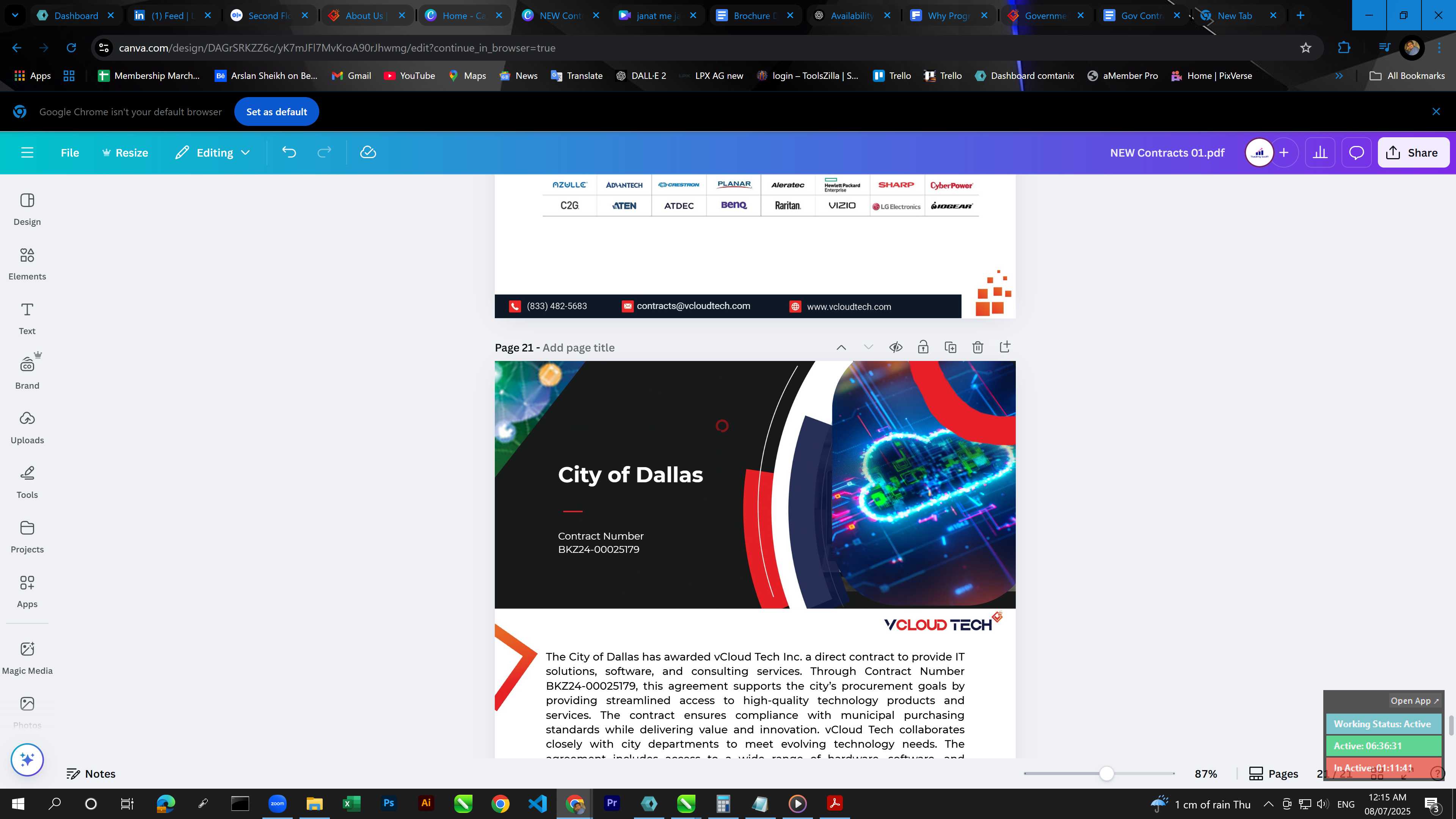Undo the last action
Image resolution: width=1456 pixels, height=819 pixels.
tap(289, 152)
